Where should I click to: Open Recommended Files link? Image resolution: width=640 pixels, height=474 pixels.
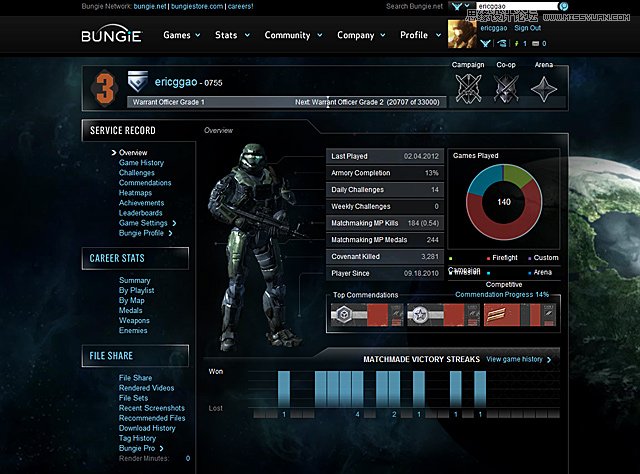pyautogui.click(x=152, y=418)
